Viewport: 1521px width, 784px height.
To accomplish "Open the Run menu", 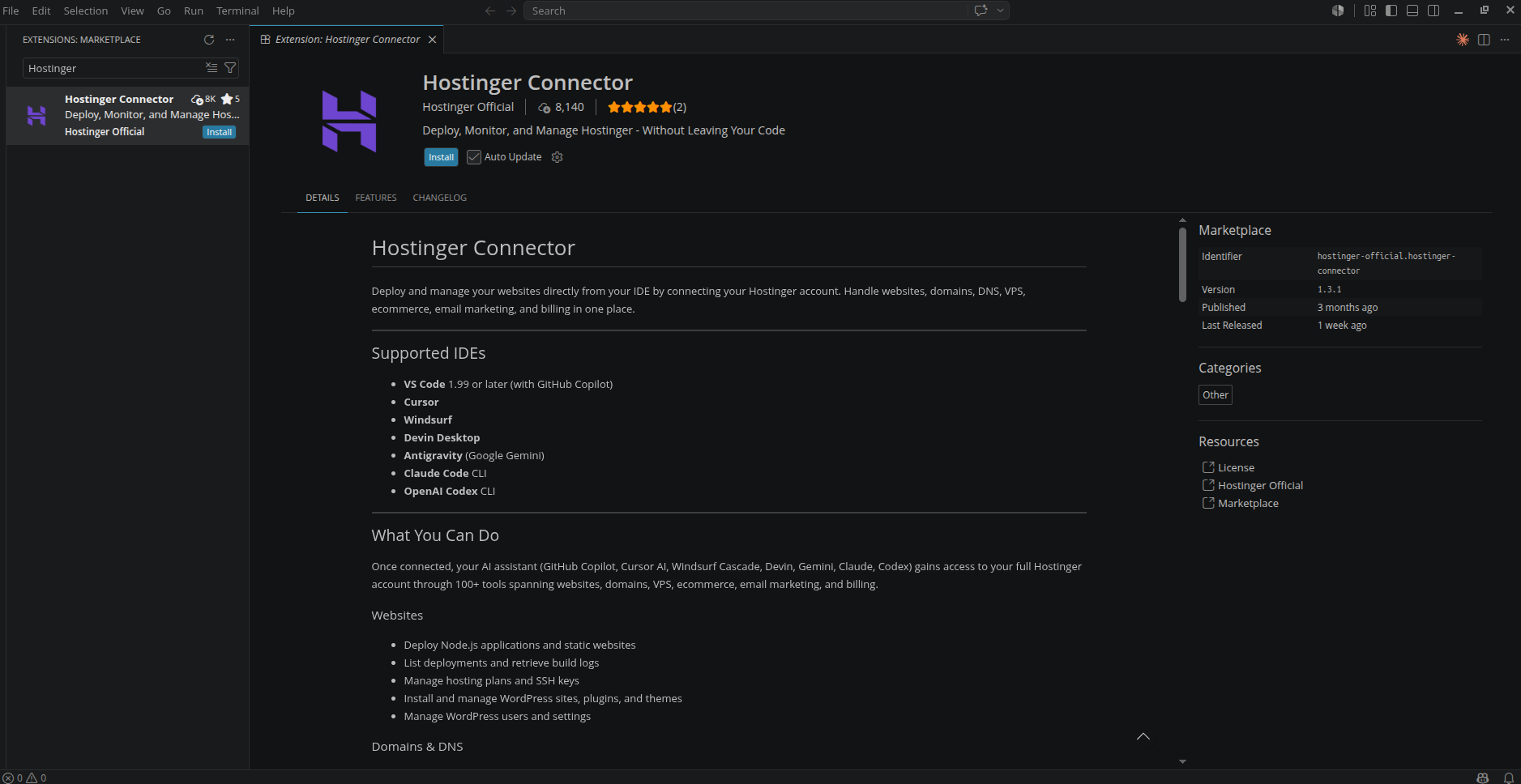I will pyautogui.click(x=194, y=11).
